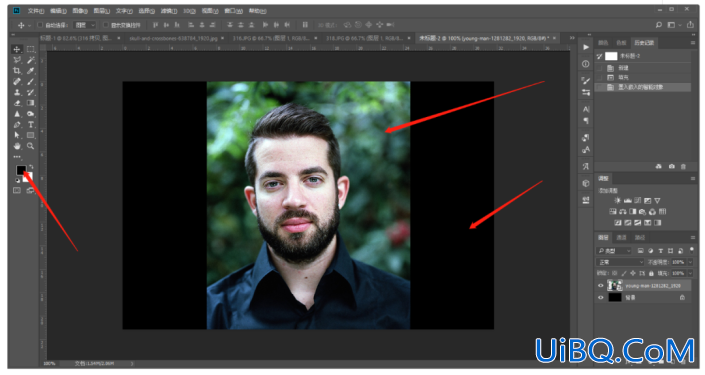This screenshot has height=375, width=705.
Task: Open the Auto-Select layer/group dropdown
Action: (x=86, y=25)
